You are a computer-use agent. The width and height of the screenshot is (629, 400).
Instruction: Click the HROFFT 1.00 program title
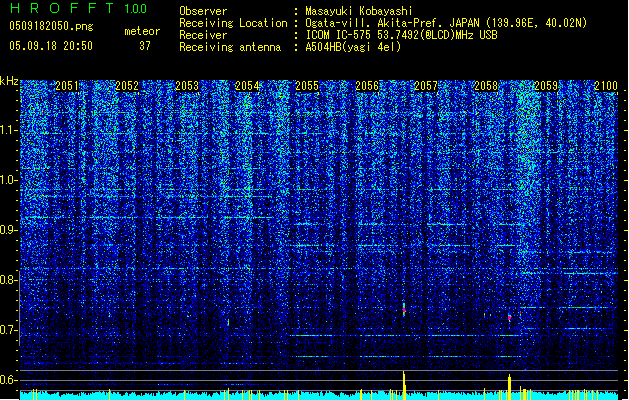click(79, 8)
